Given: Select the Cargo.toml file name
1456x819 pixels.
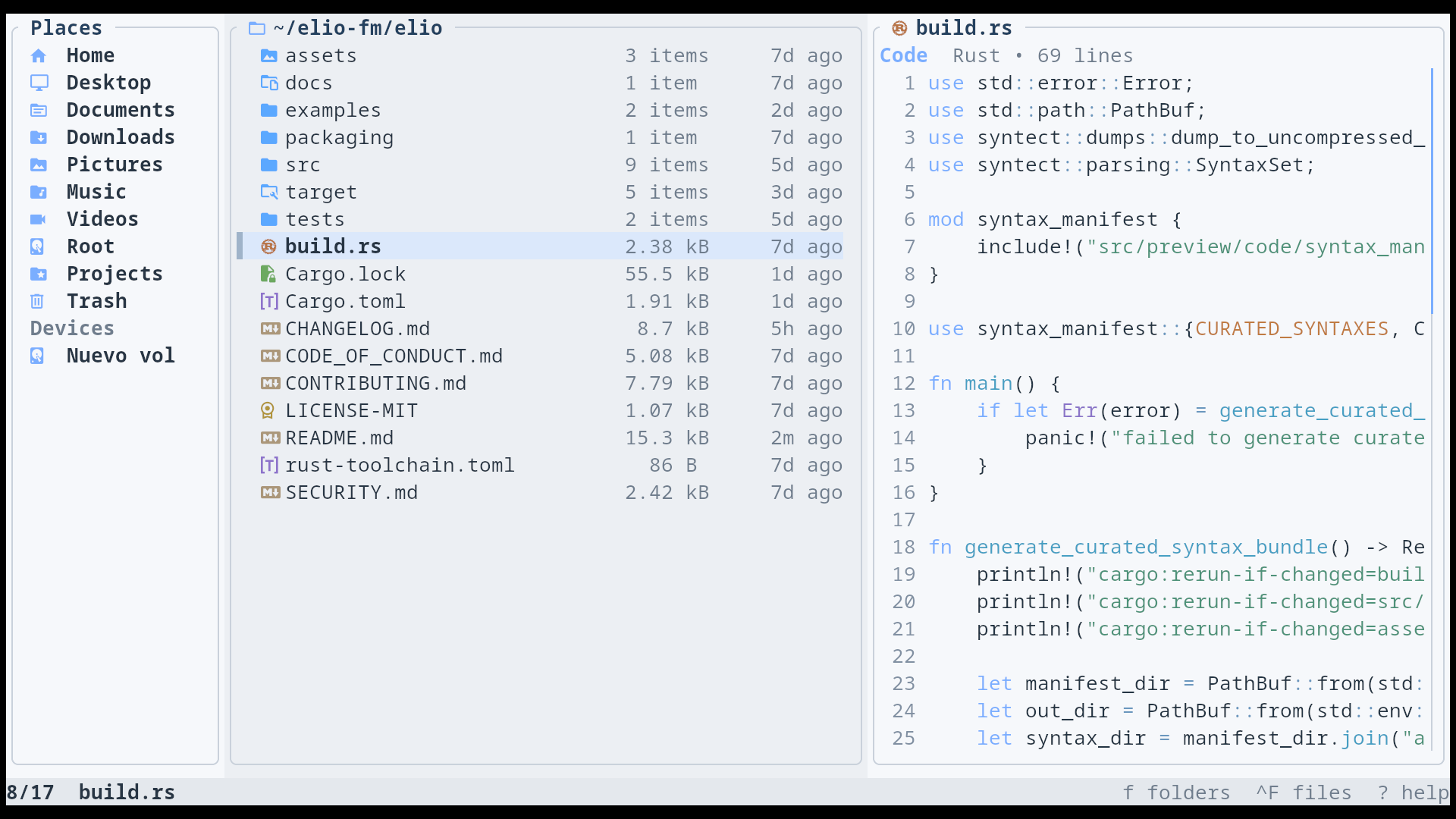Looking at the screenshot, I should pos(345,302).
